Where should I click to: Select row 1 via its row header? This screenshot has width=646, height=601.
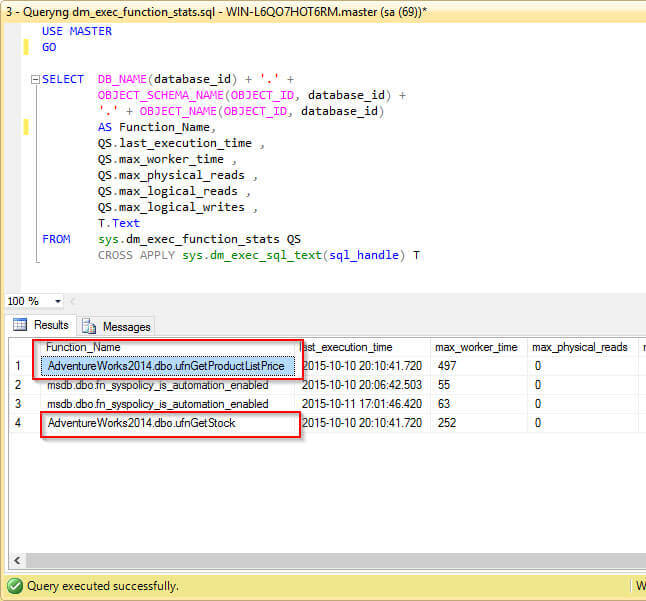(18, 366)
